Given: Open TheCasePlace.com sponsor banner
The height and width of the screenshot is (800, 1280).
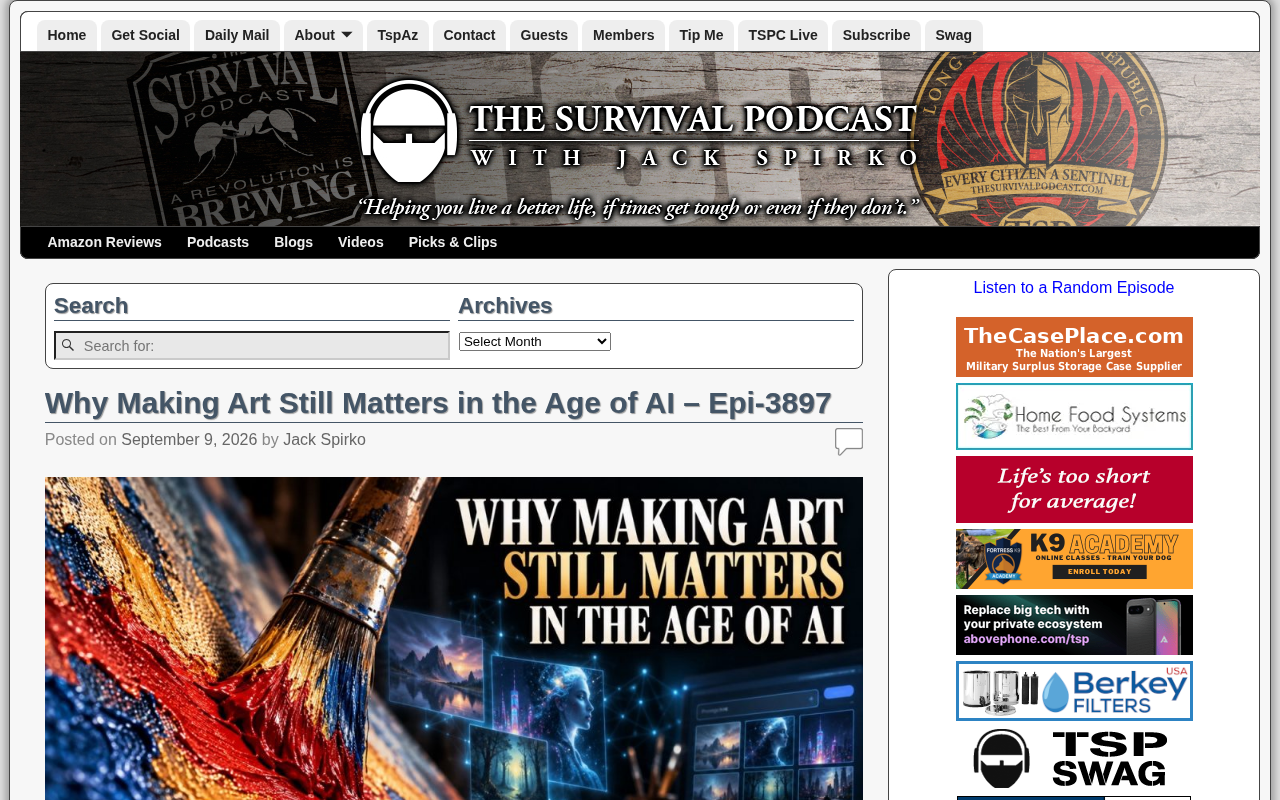Looking at the screenshot, I should click(1074, 347).
